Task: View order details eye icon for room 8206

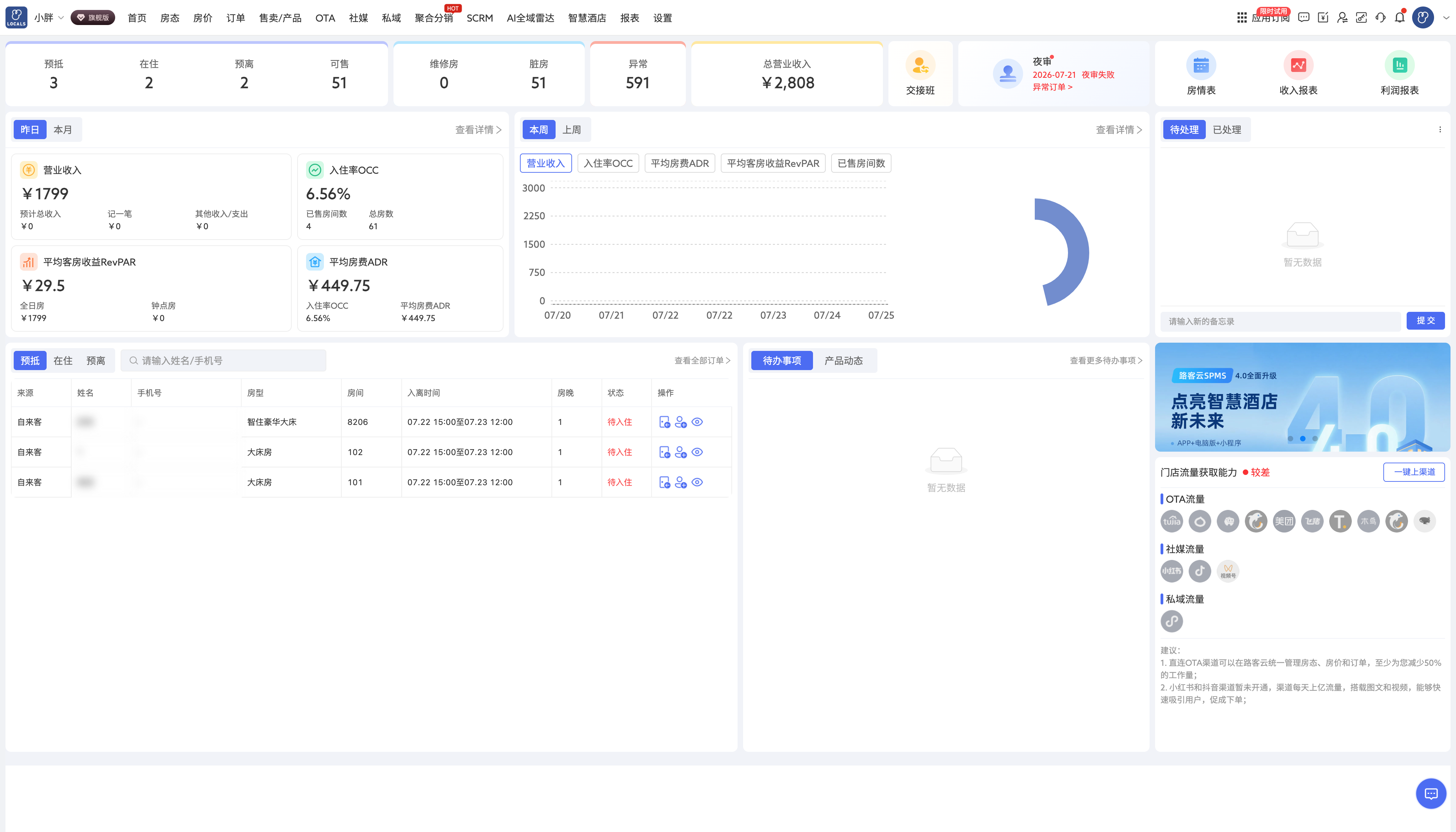Action: pos(697,422)
